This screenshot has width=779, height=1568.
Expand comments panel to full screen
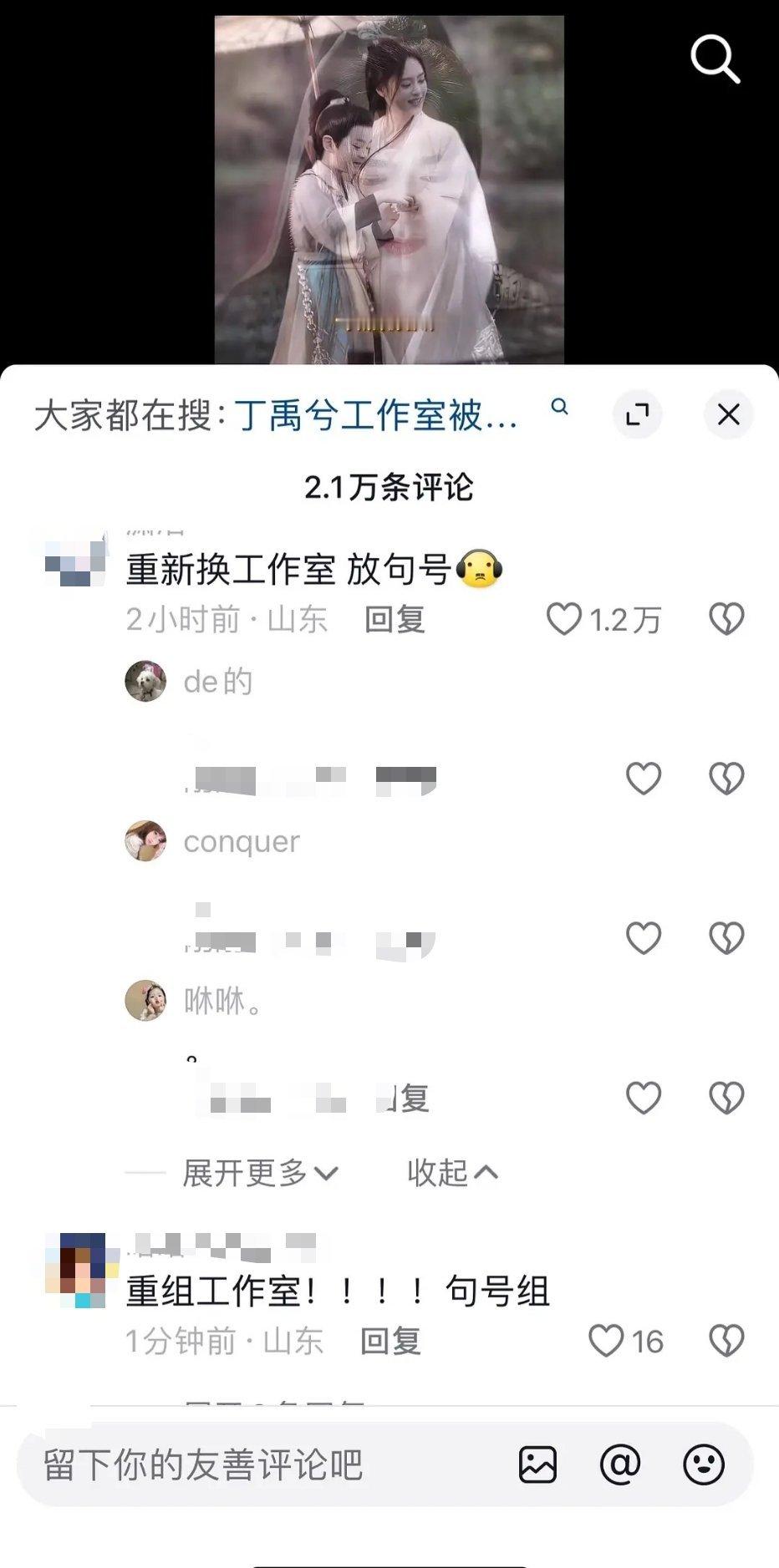coord(638,414)
